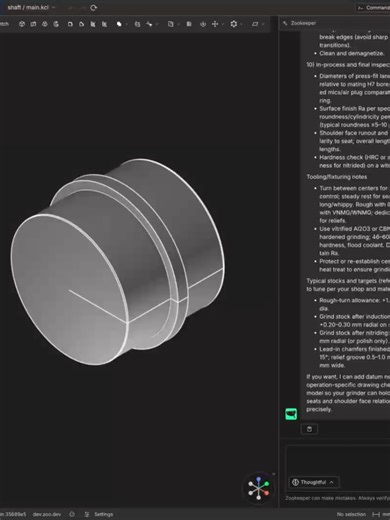390x520 pixels.
Task: Click the Sketch button in the toolbar
Action: tap(4, 24)
